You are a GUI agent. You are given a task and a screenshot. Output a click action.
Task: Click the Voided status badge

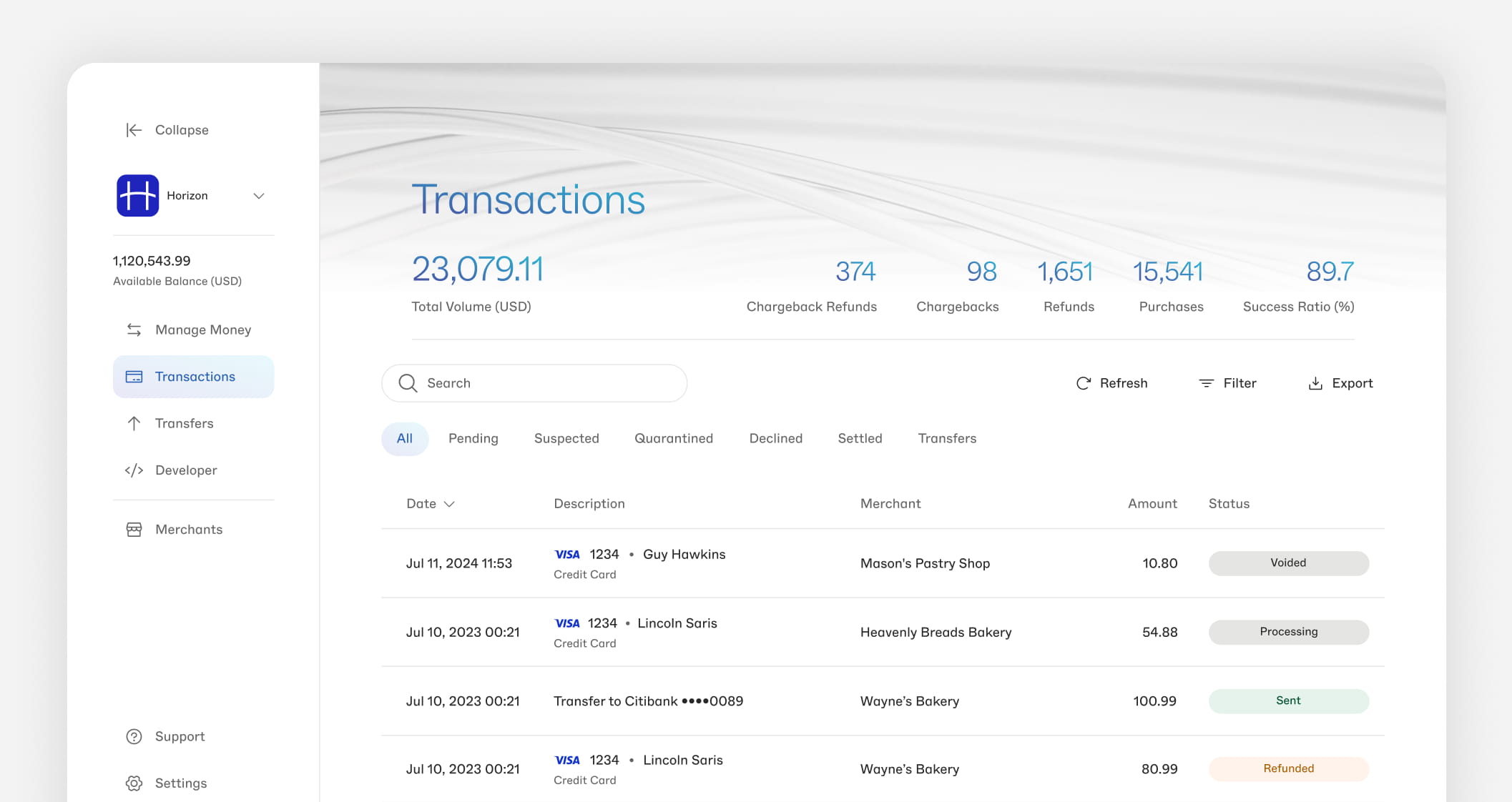coord(1288,563)
